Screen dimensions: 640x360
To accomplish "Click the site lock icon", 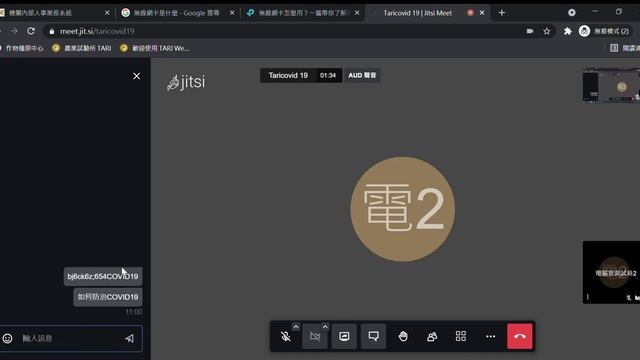I will pos(52,31).
